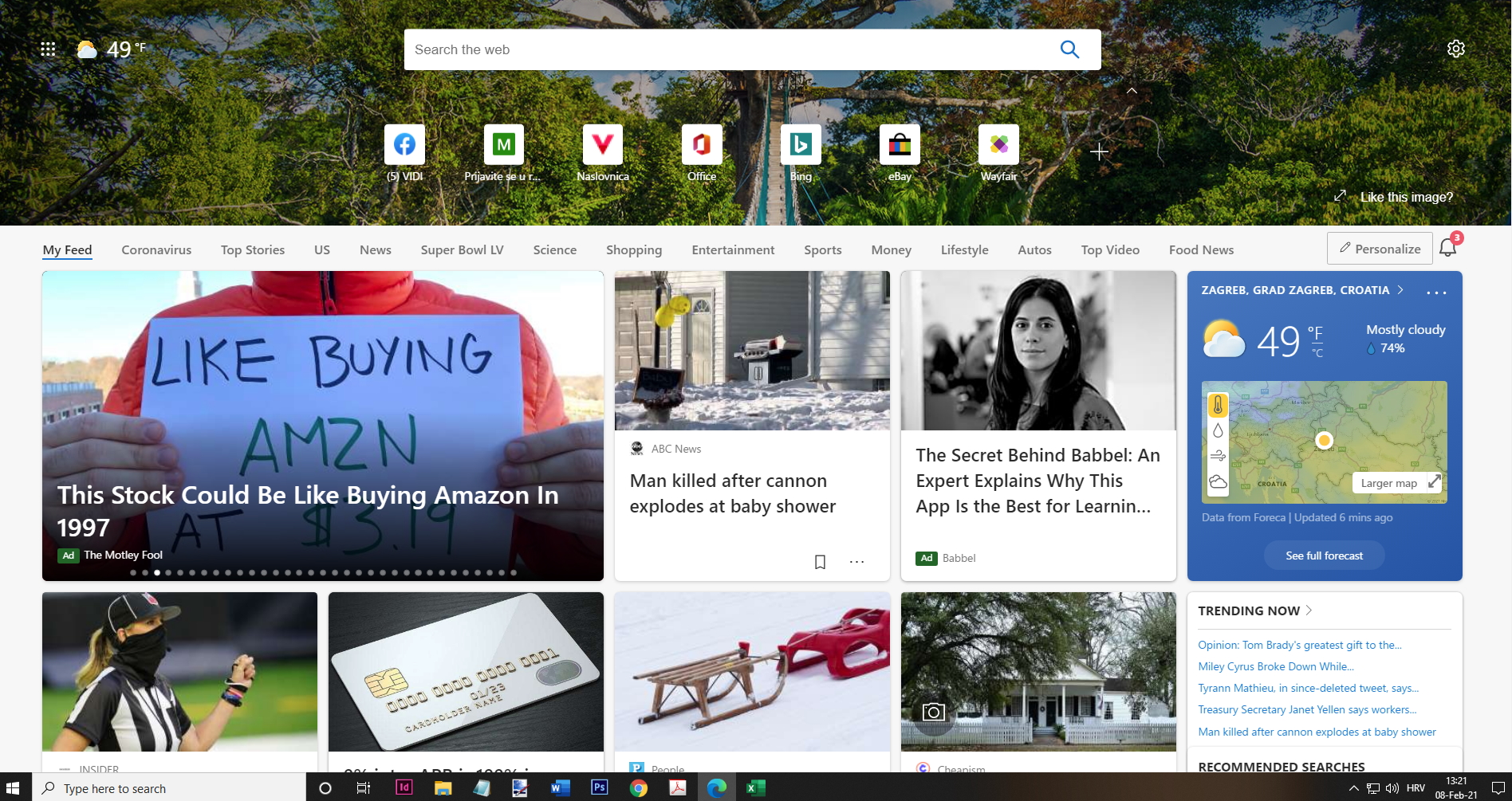Viewport: 1512px width, 801px height.
Task: Expand the Trending Now chevron
Action: pyautogui.click(x=1309, y=611)
